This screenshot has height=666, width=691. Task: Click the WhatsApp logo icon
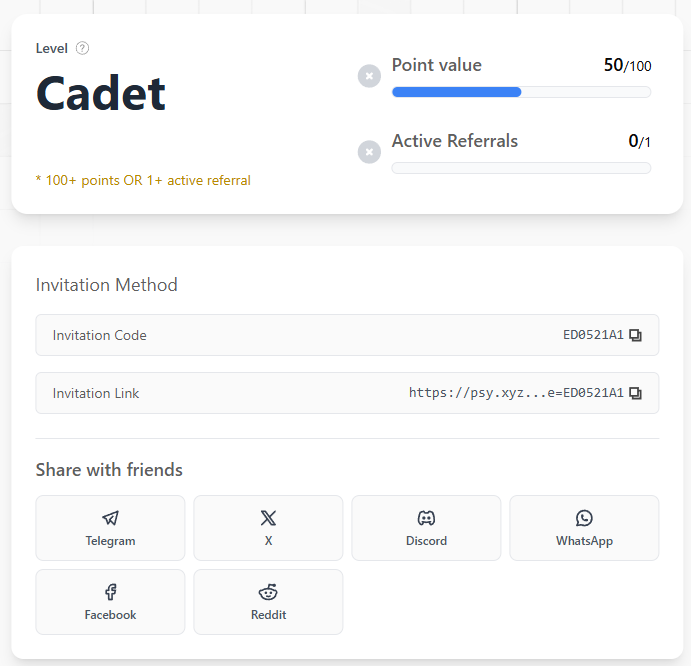tap(584, 518)
